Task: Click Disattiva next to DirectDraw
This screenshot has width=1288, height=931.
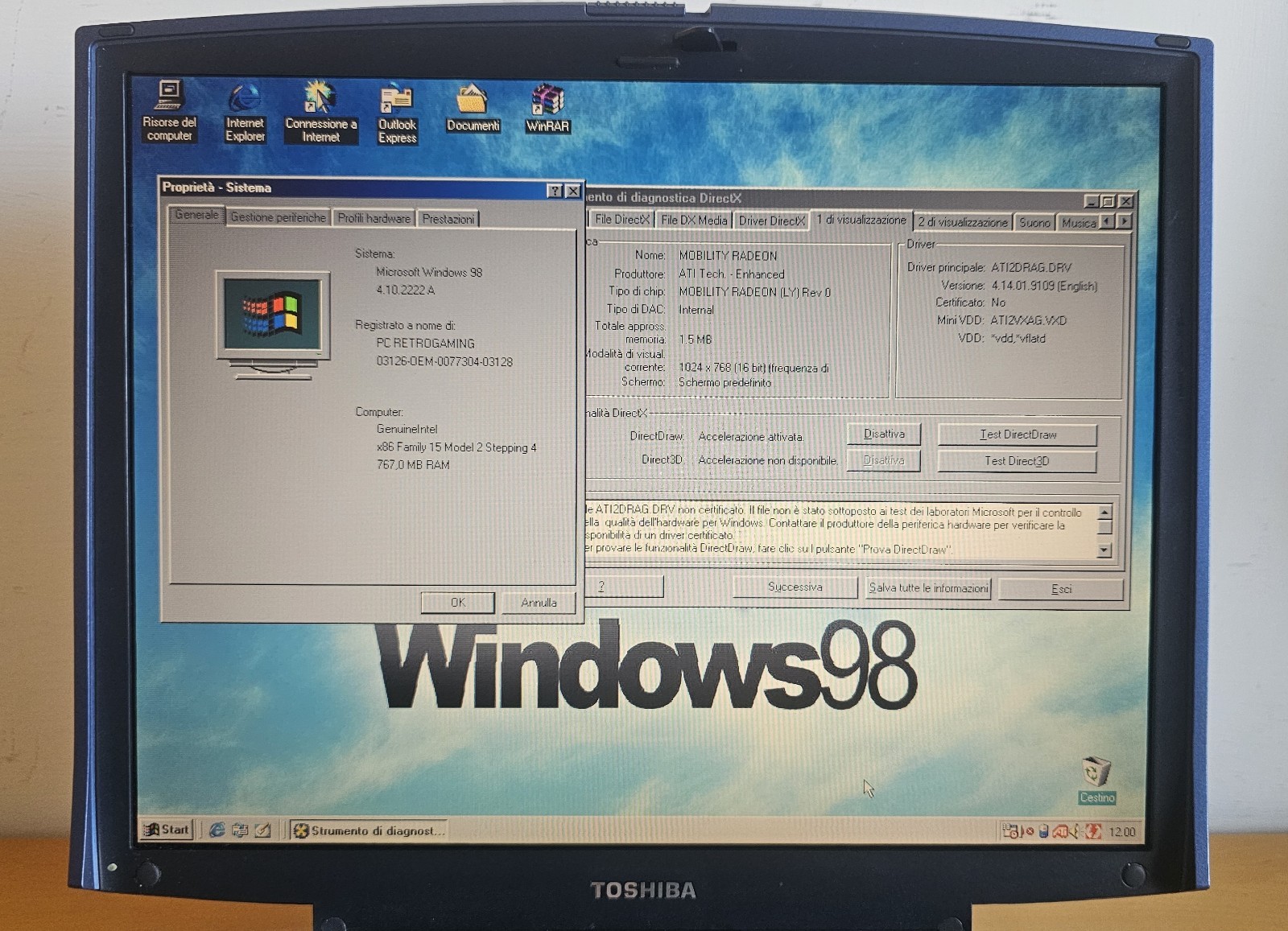Action: click(884, 435)
